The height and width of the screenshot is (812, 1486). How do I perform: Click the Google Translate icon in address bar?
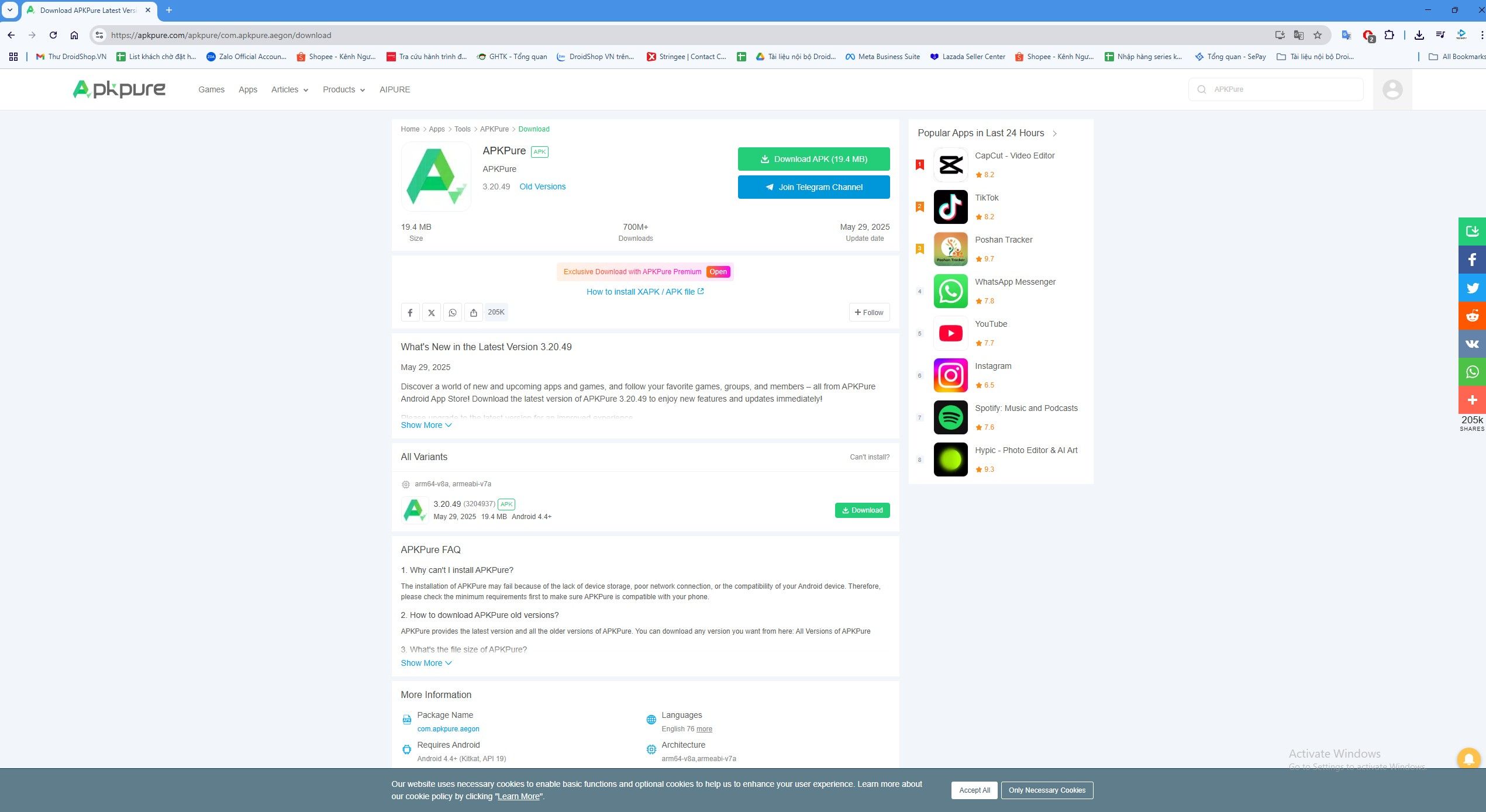pos(1298,35)
